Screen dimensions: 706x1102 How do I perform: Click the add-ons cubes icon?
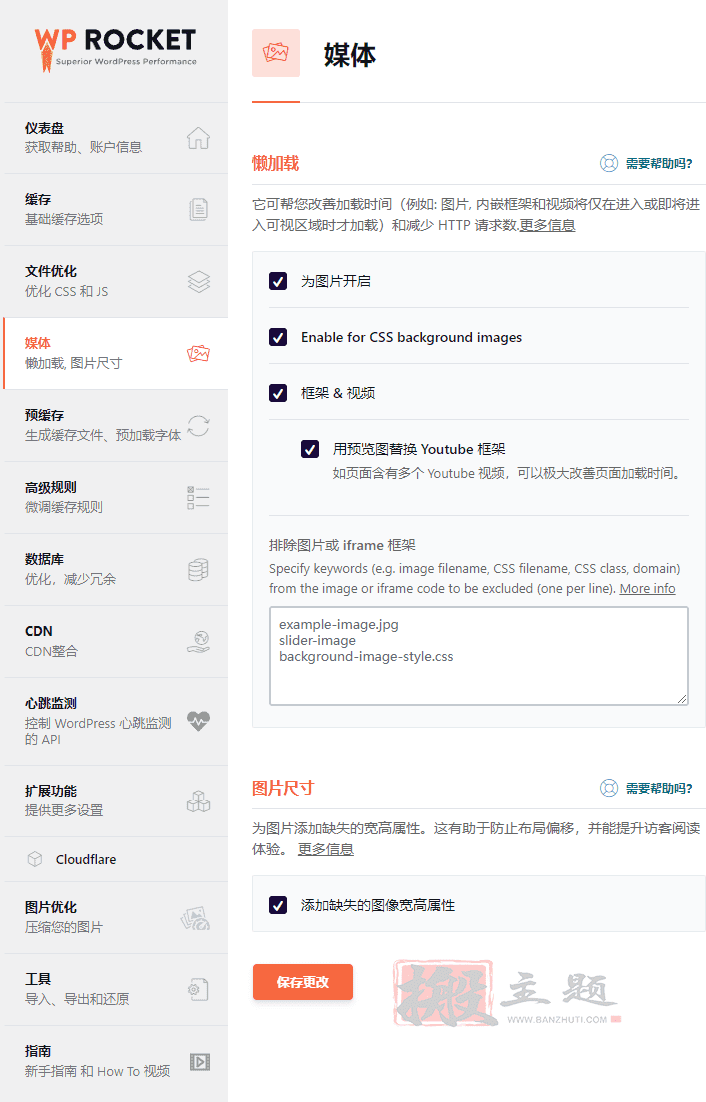(x=198, y=801)
